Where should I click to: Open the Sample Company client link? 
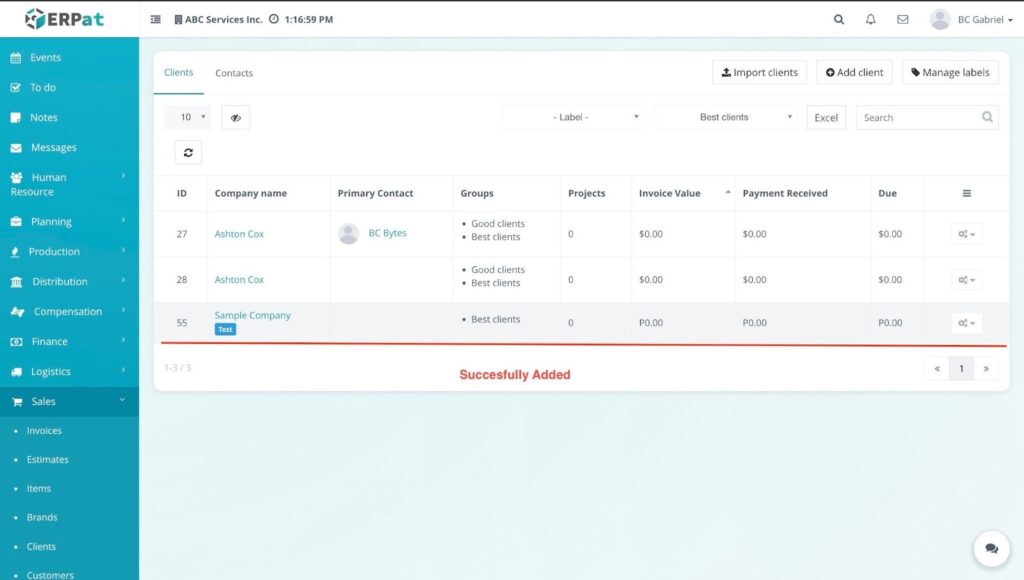pos(252,315)
